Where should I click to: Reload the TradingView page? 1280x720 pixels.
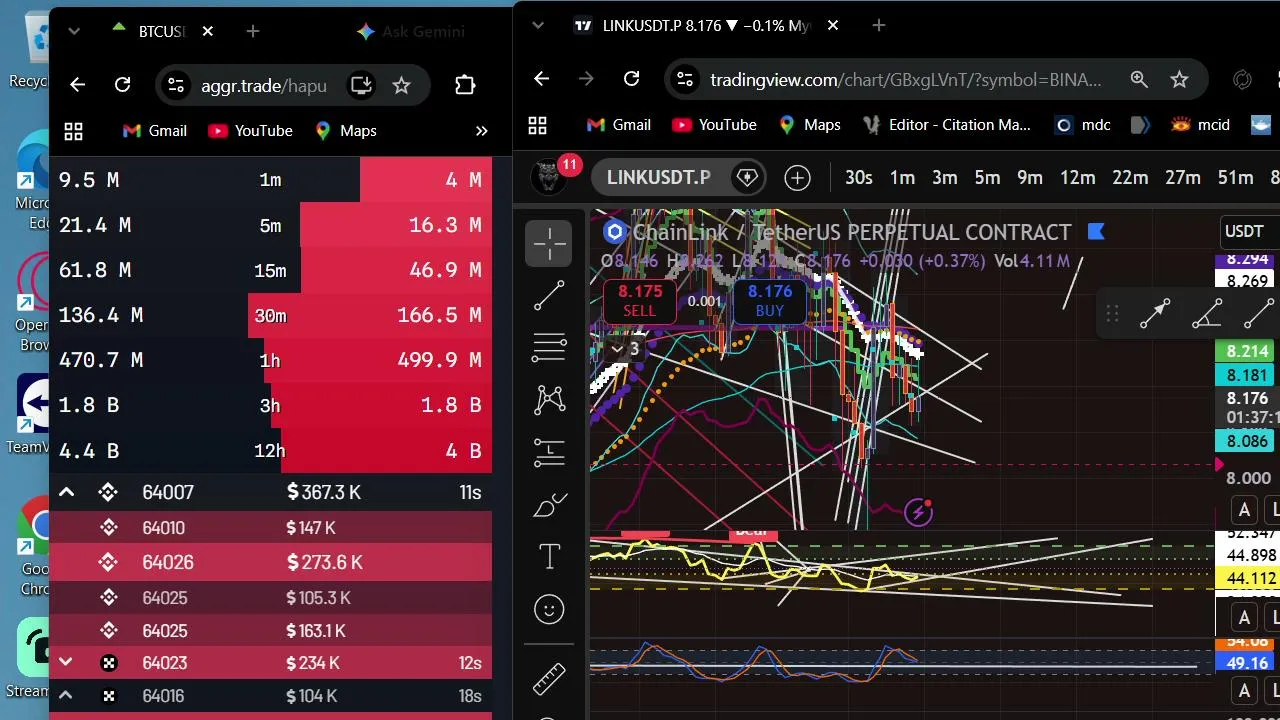point(631,79)
